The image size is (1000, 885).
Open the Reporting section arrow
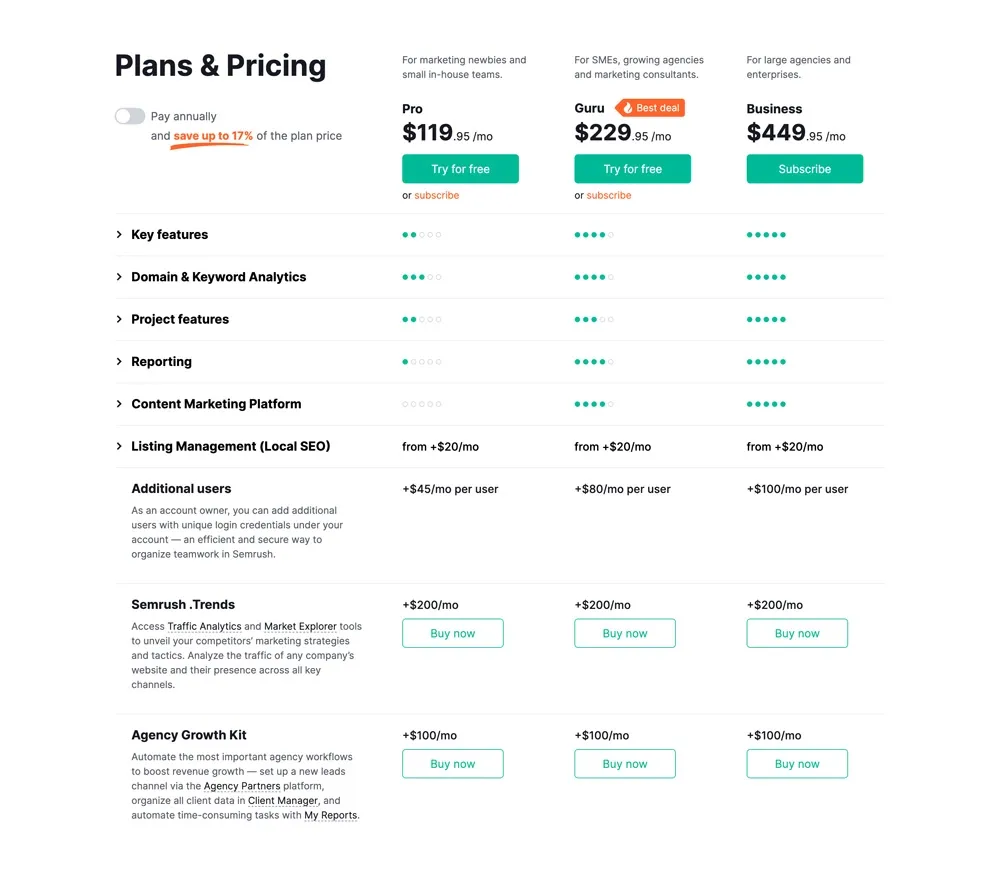[119, 362]
